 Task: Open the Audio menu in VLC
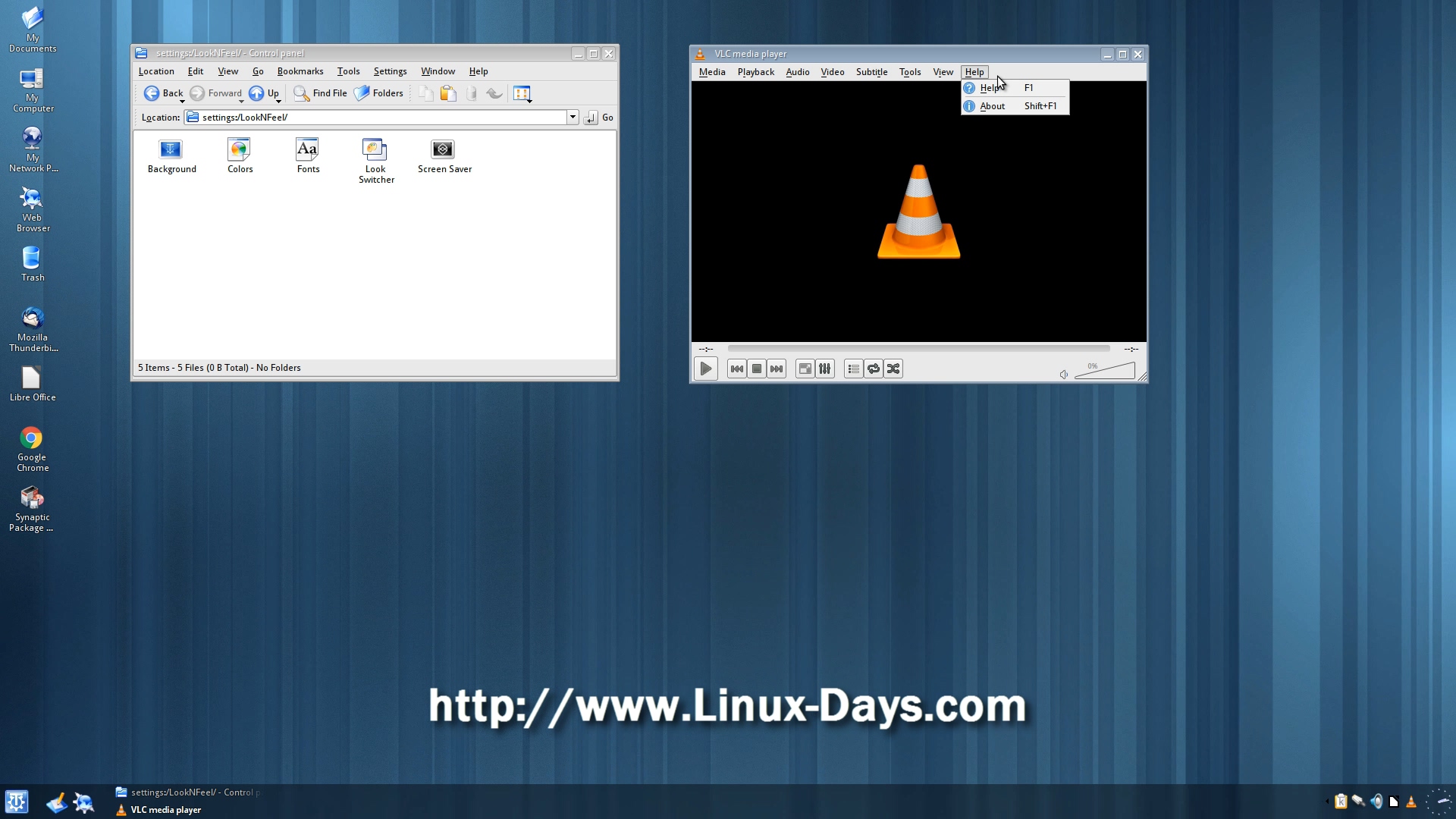(x=798, y=72)
